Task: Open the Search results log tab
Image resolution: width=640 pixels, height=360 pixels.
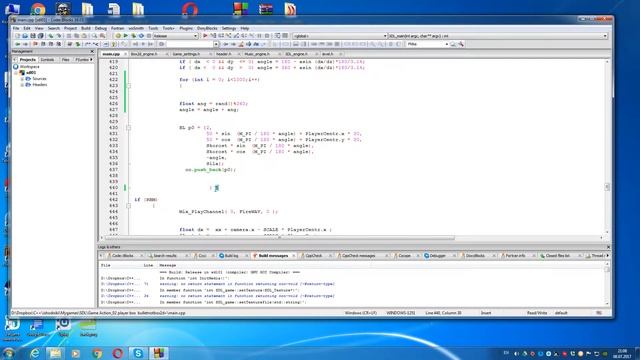Action: tap(165, 256)
